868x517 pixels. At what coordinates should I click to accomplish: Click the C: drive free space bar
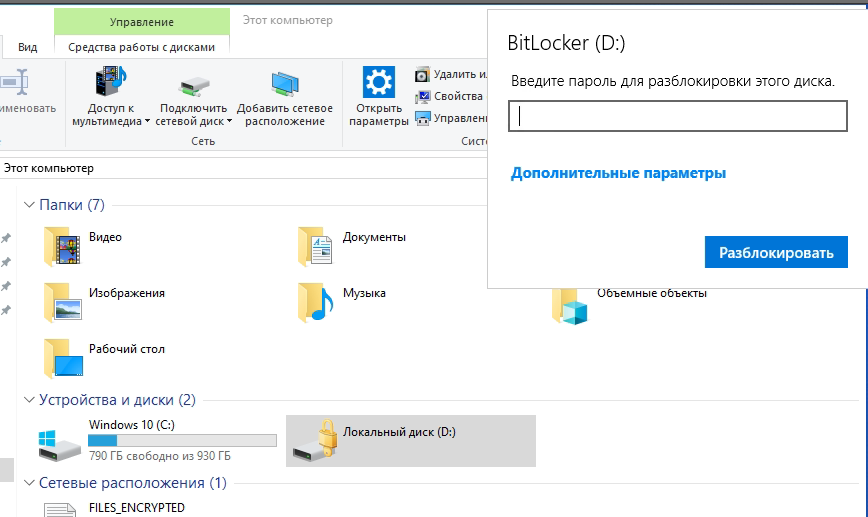coord(182,441)
